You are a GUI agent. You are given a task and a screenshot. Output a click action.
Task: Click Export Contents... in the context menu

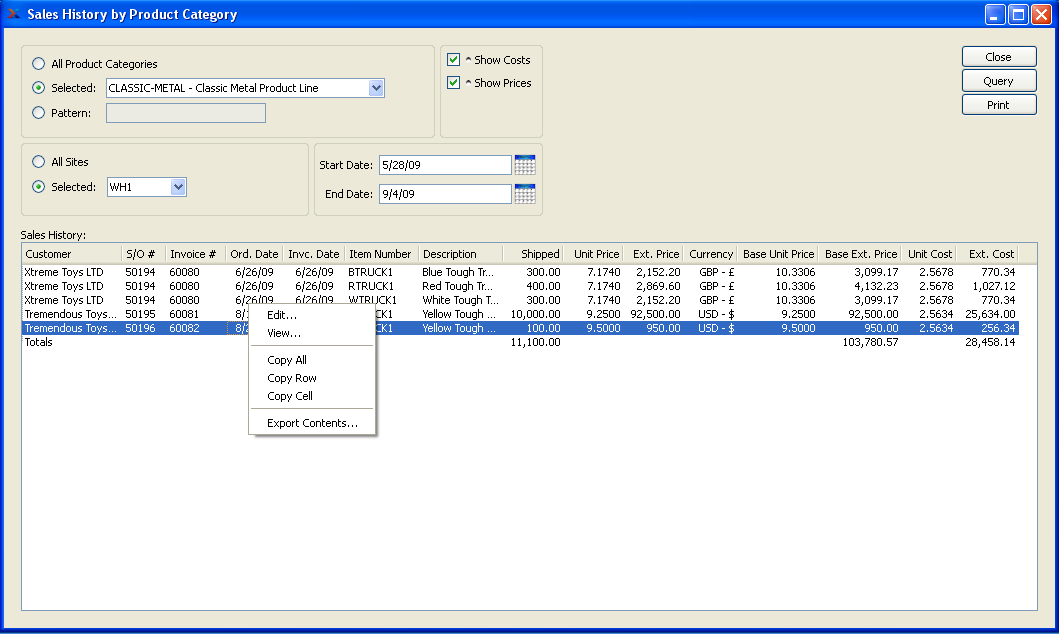(x=312, y=423)
